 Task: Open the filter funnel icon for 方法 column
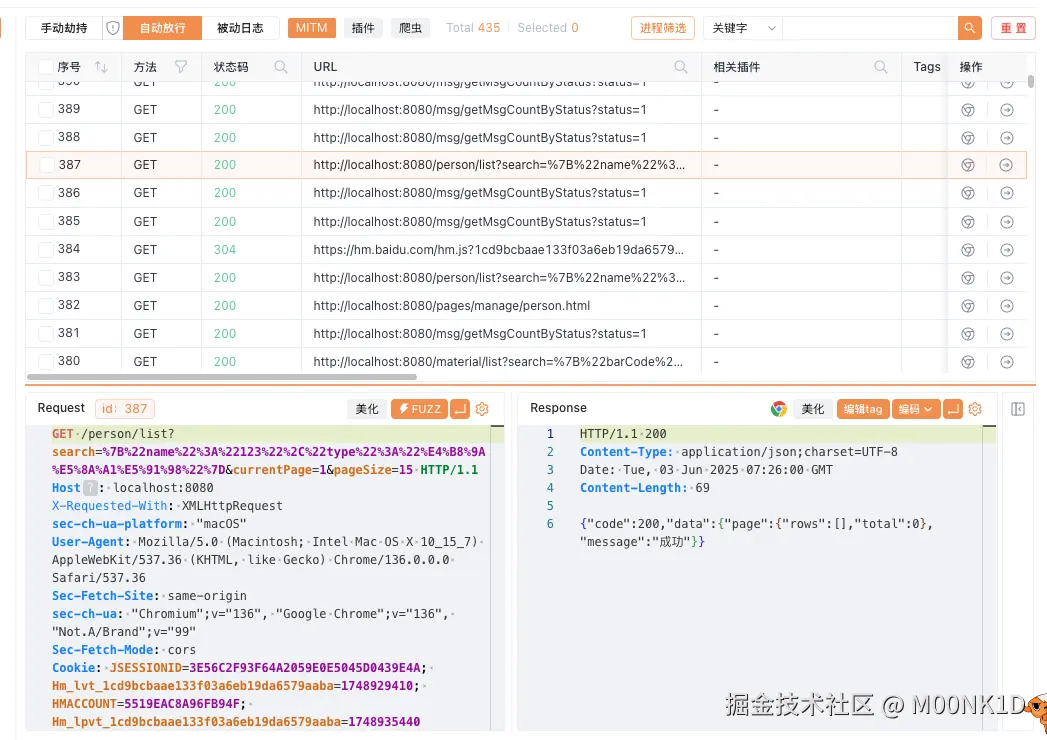coord(181,67)
